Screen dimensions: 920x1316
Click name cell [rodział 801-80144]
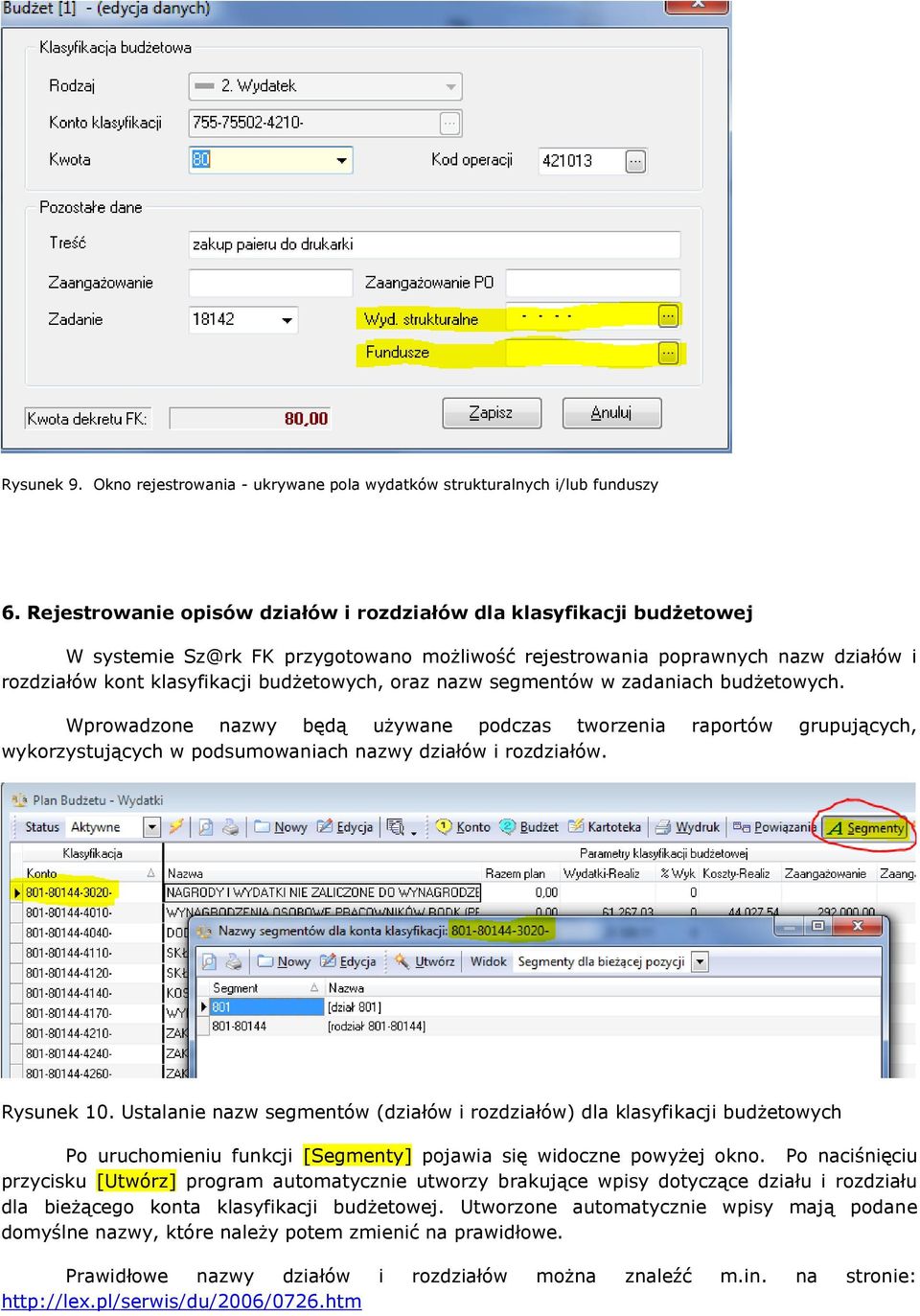pos(377,1027)
